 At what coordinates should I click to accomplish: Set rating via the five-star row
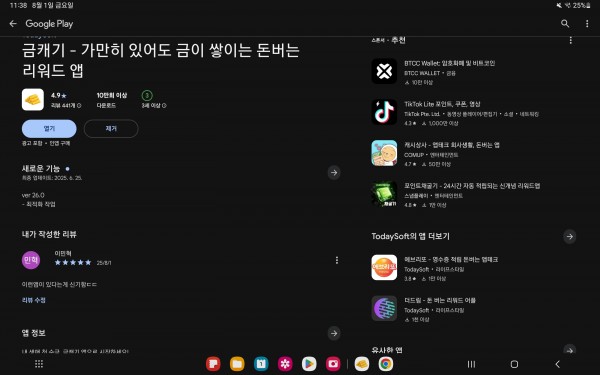[73, 262]
